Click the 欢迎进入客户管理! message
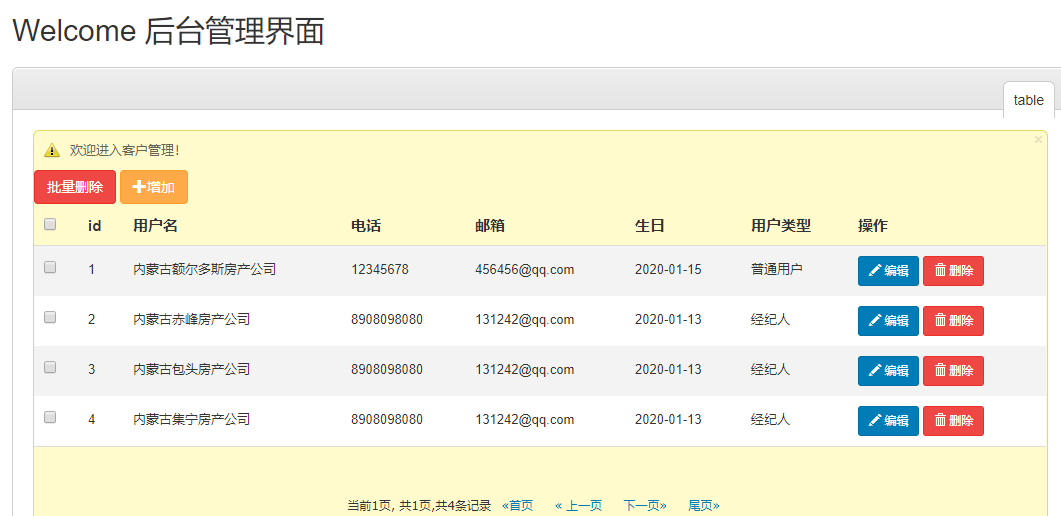 point(125,150)
